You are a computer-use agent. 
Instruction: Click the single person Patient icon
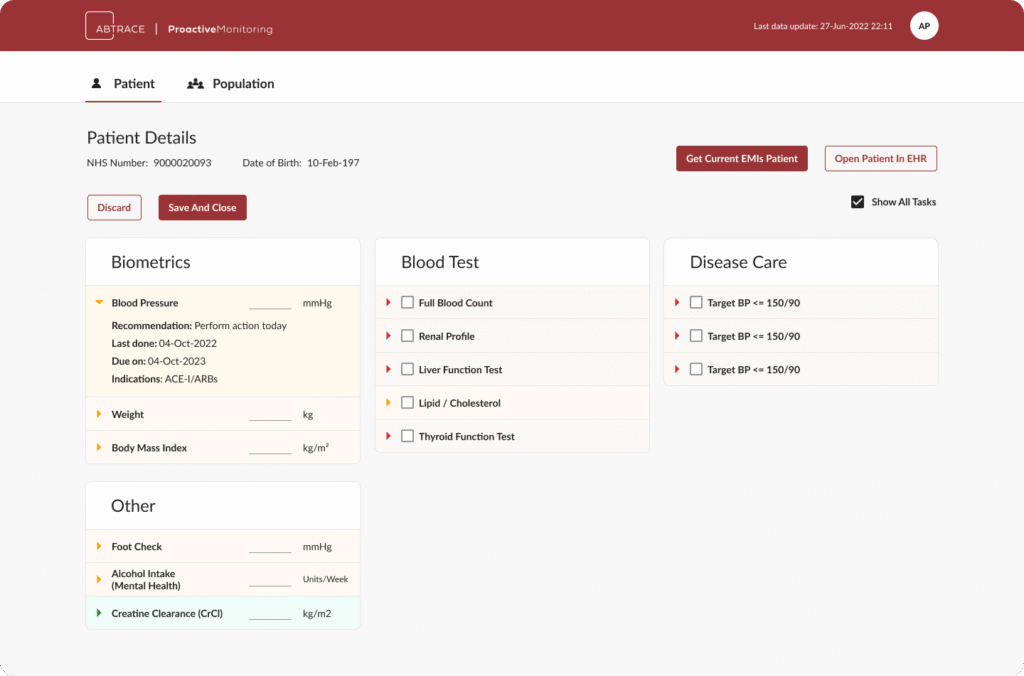[97, 84]
